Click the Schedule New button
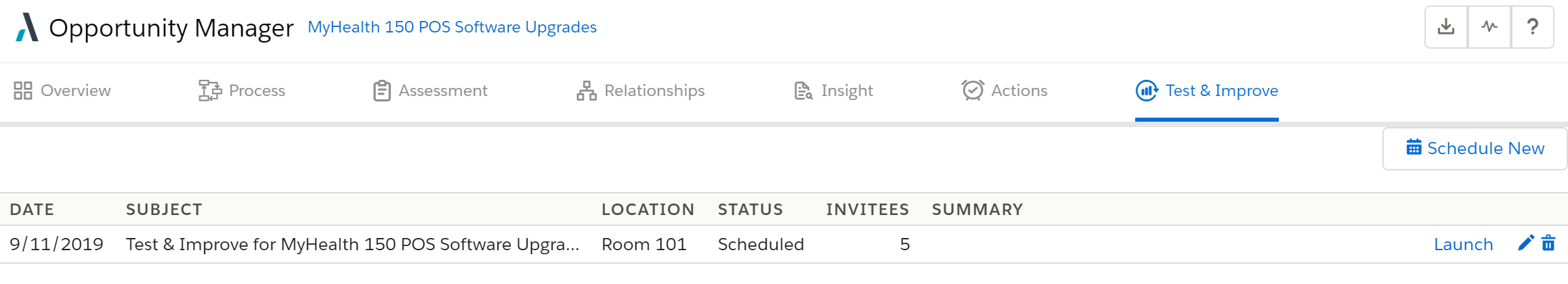 [x=1475, y=149]
